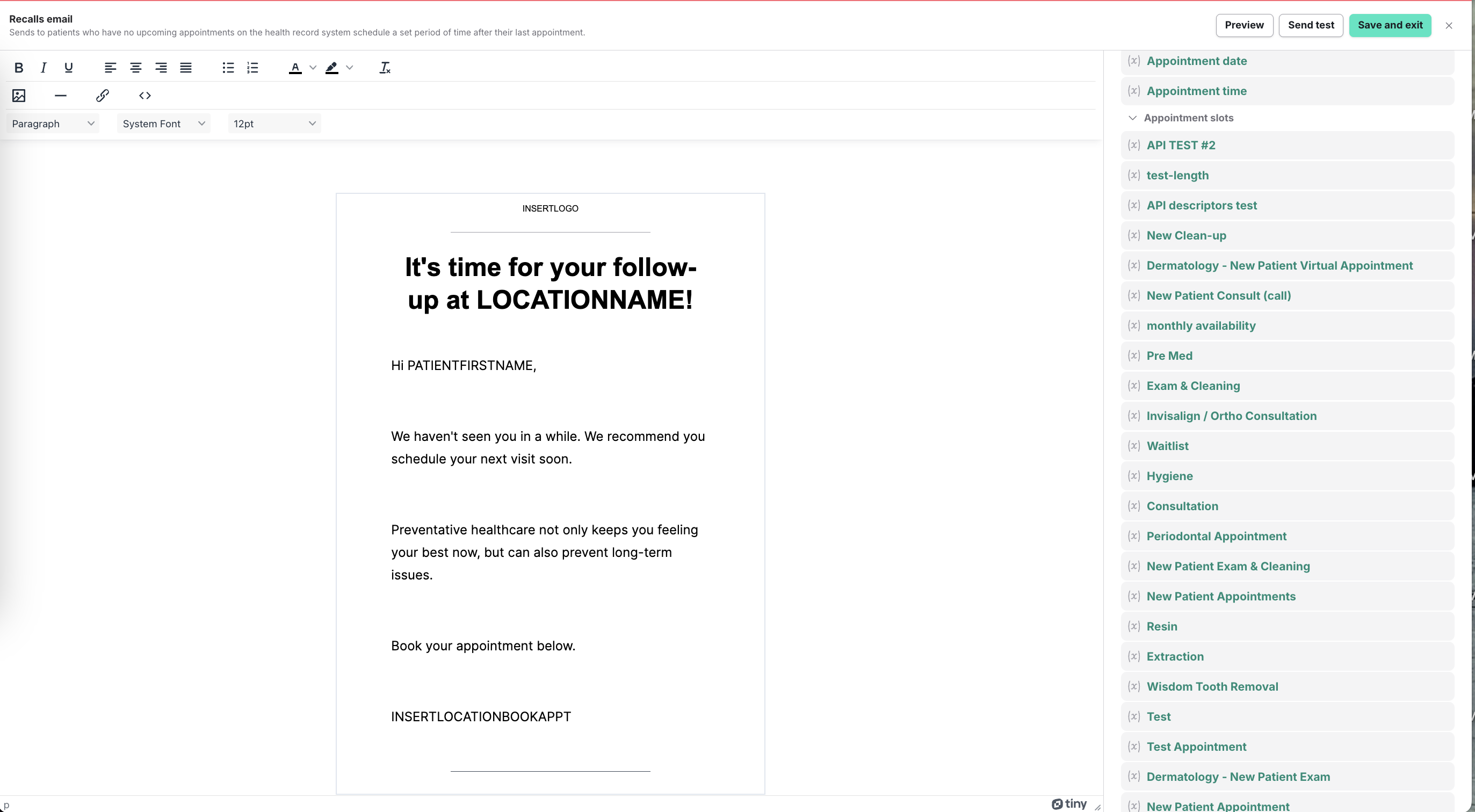Insert the Exam & Cleaning variable
Image resolution: width=1475 pixels, height=812 pixels.
pos(1287,386)
